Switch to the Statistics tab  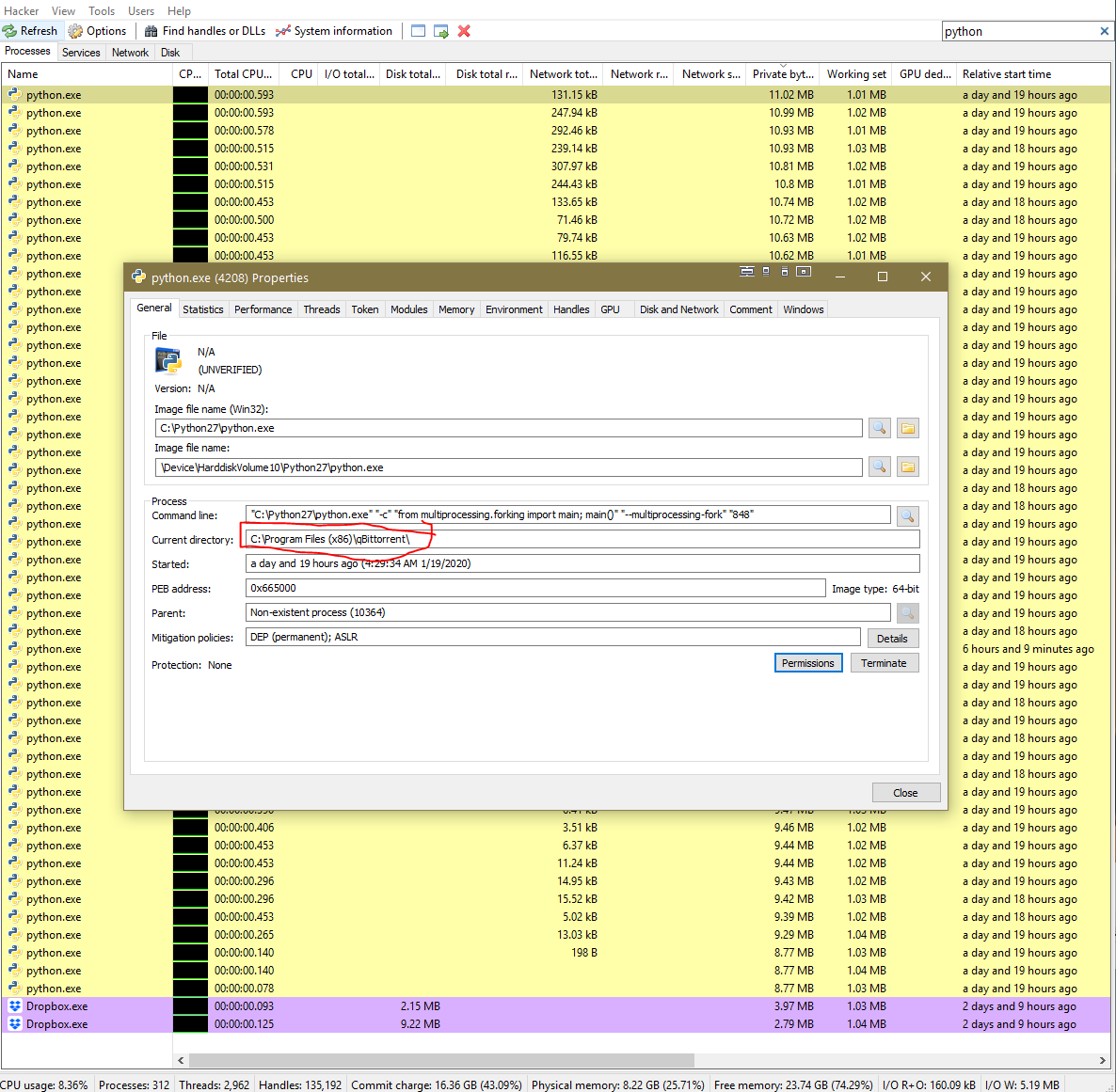[203, 309]
